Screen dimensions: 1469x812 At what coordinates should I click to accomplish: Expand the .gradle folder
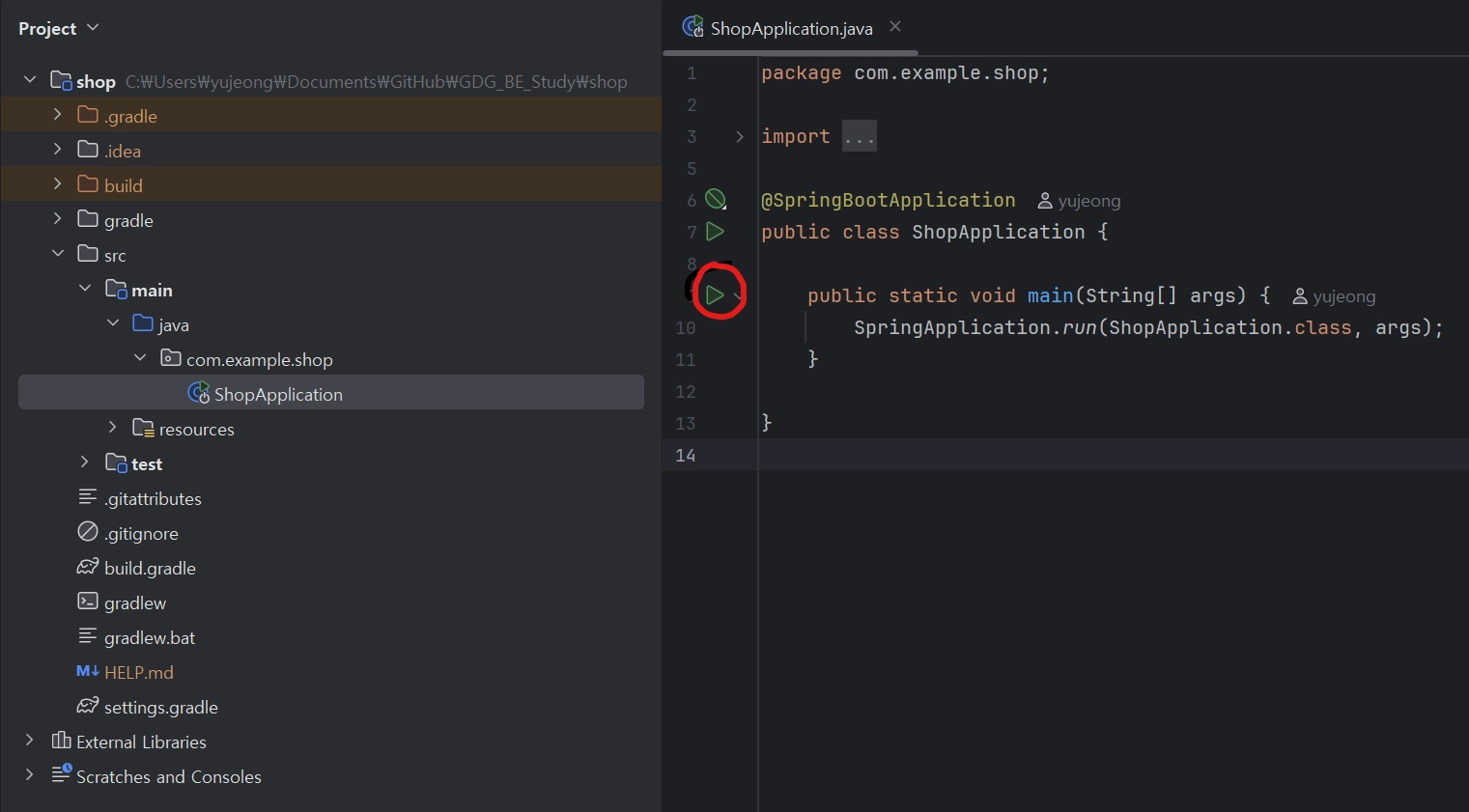tap(57, 115)
